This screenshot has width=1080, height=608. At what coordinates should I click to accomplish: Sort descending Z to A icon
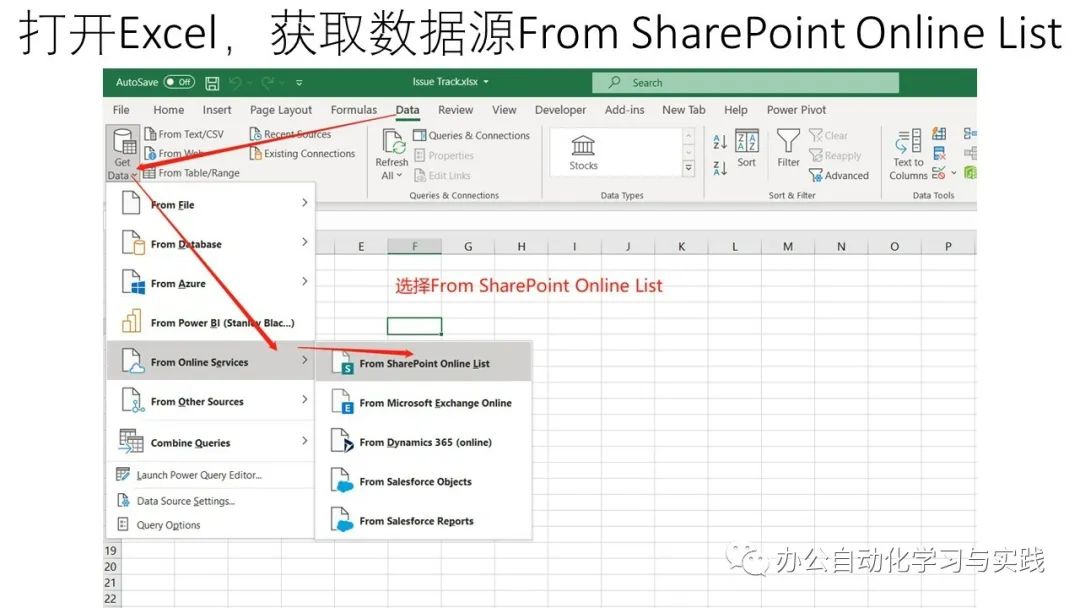pyautogui.click(x=720, y=167)
